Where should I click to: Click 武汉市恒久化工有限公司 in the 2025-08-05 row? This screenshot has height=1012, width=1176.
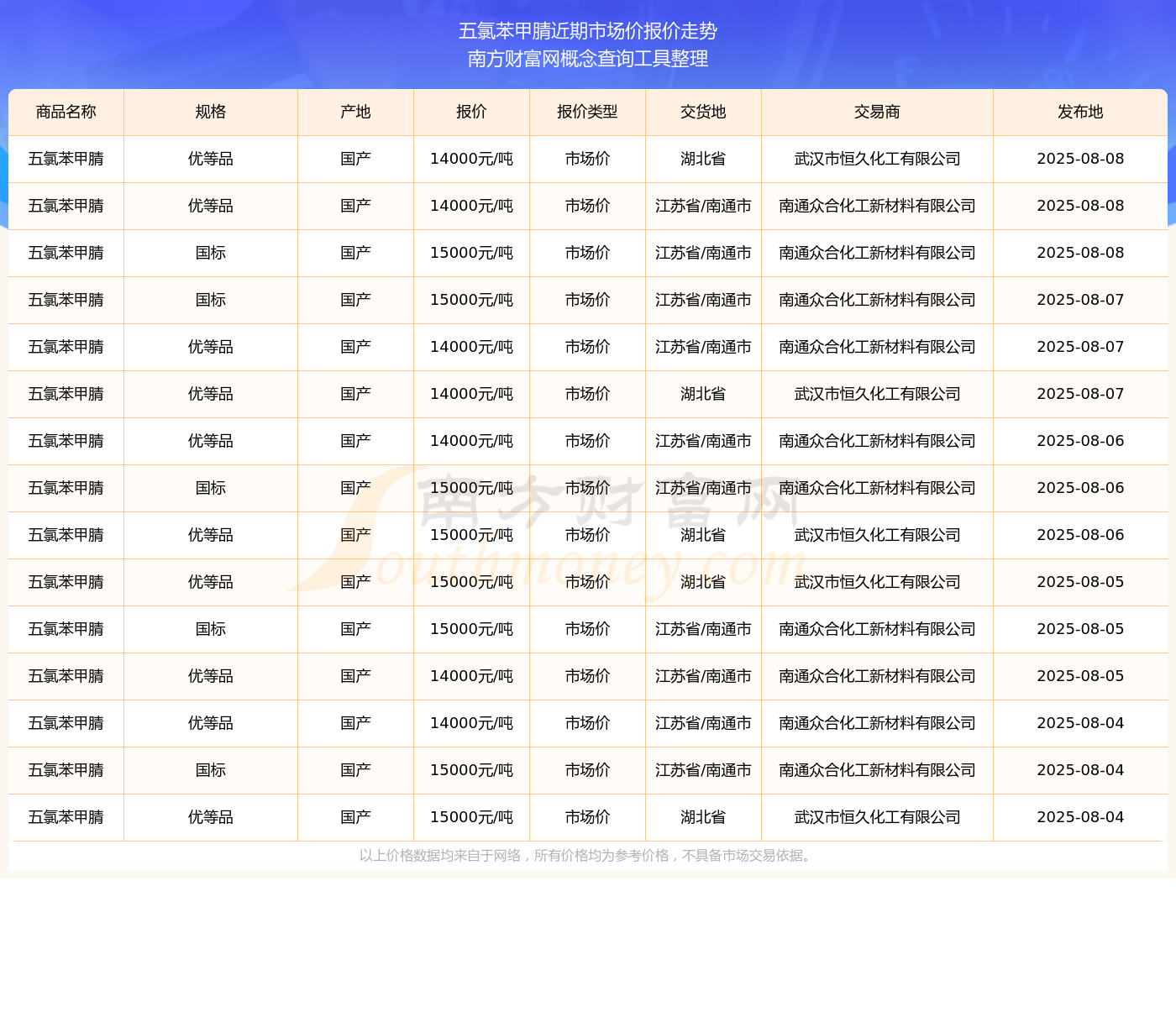pos(877,582)
